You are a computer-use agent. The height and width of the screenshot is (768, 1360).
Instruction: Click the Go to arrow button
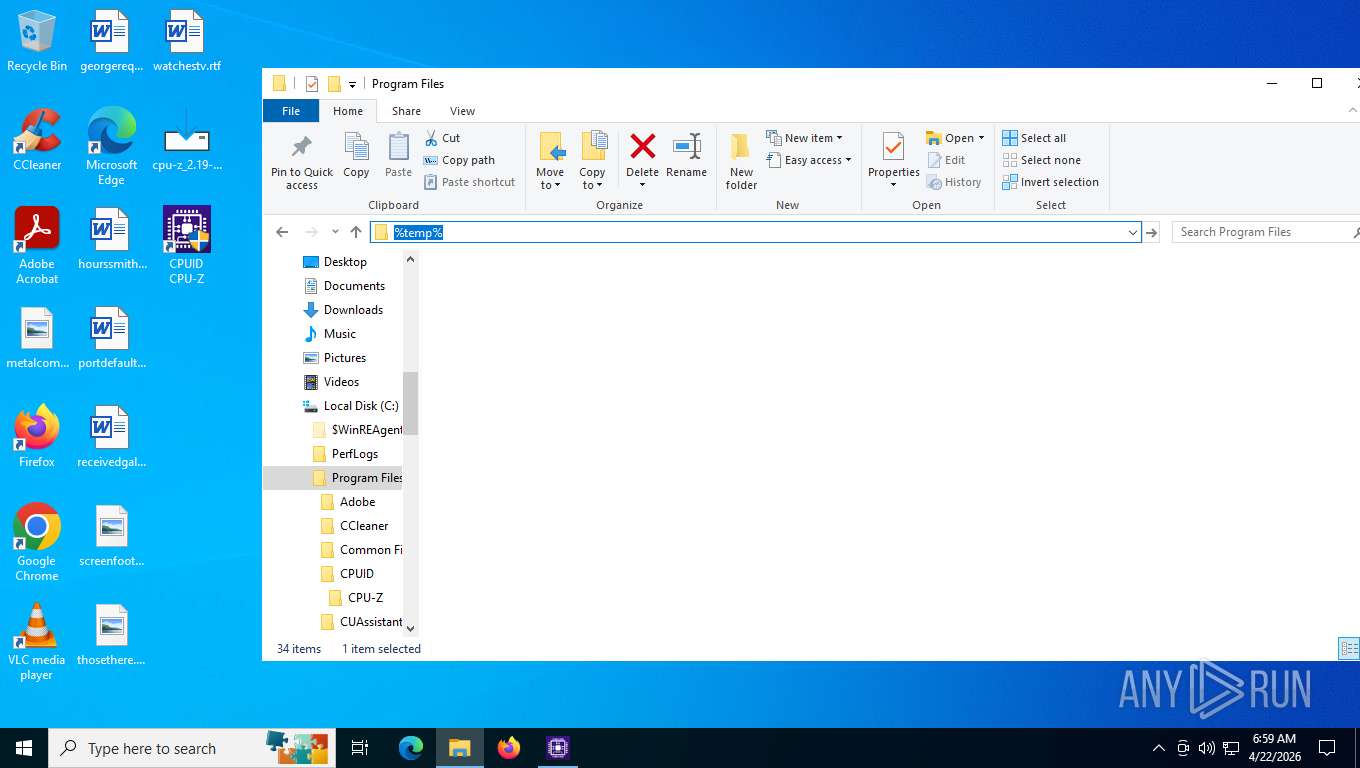click(x=1152, y=232)
